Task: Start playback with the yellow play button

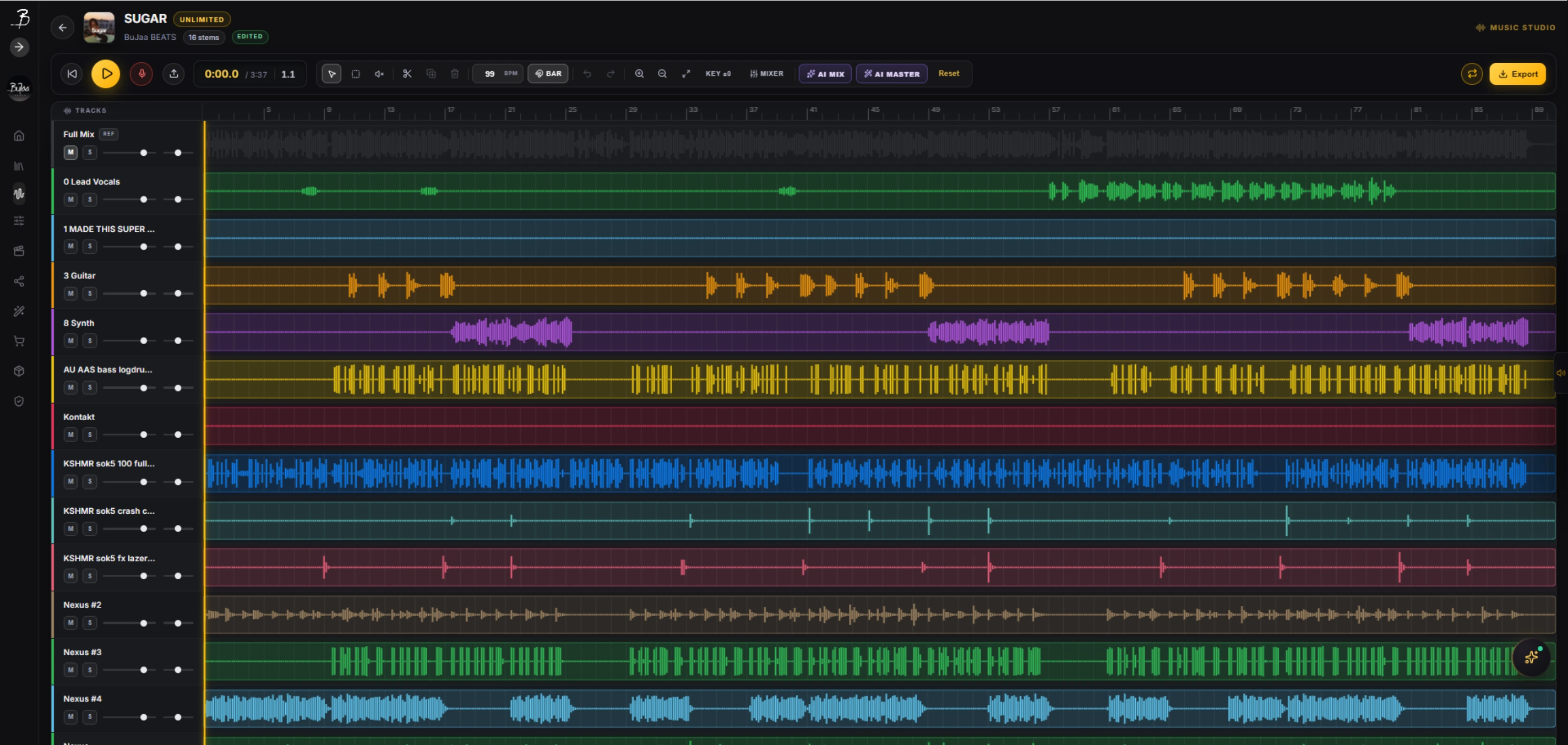Action: tap(106, 74)
